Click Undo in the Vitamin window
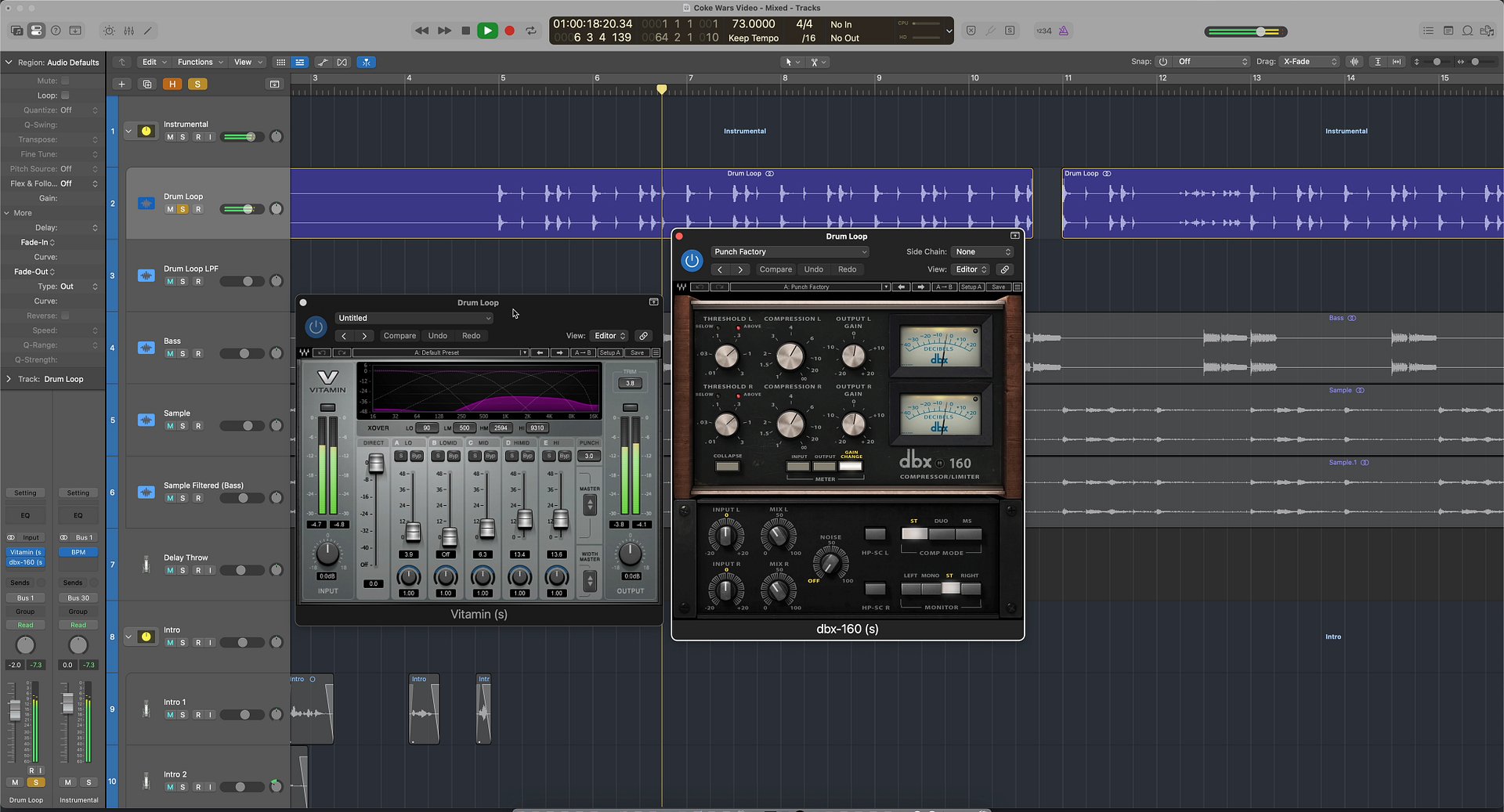 438,336
